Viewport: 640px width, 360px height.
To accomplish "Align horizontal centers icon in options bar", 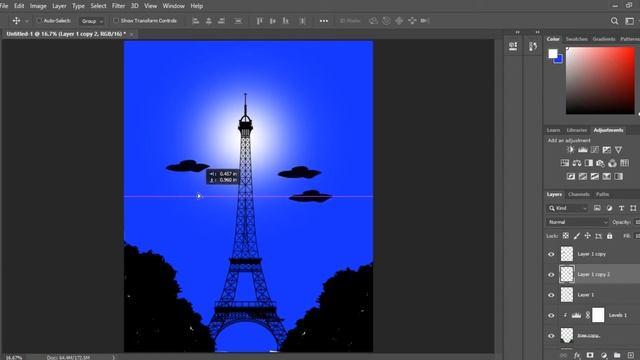I will 209,20.
